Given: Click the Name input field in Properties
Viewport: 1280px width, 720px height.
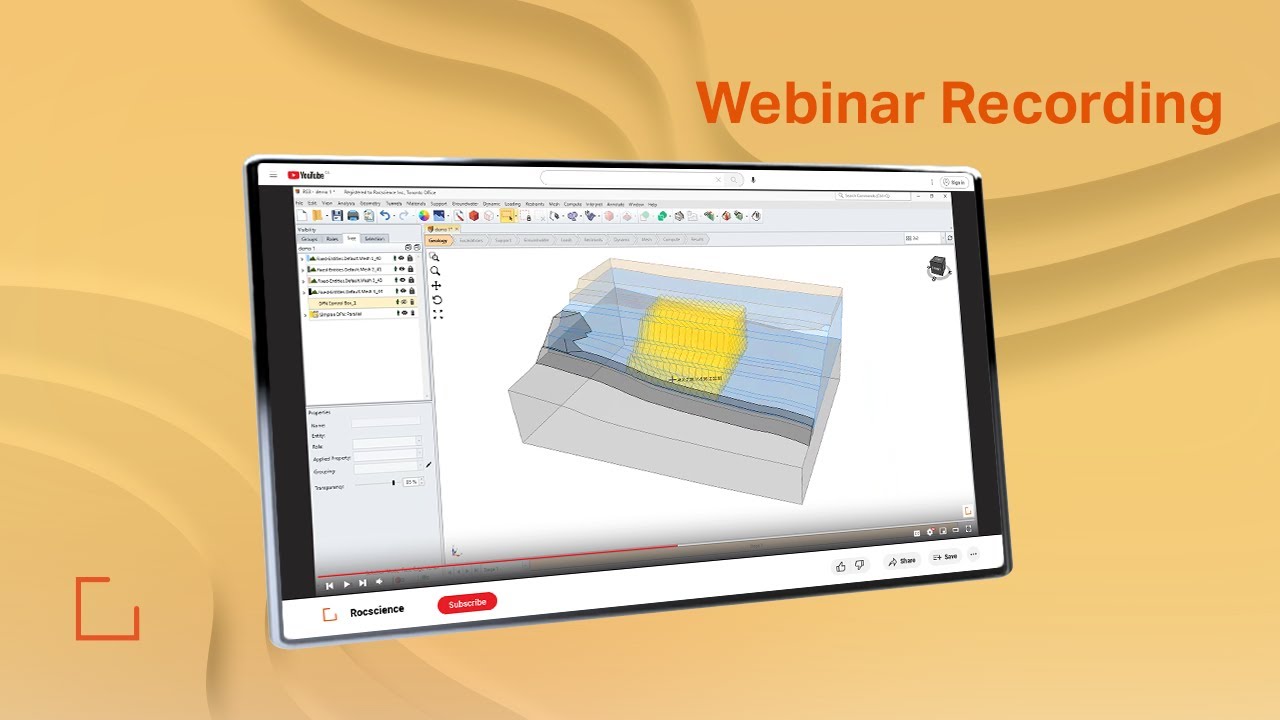Looking at the screenshot, I should pos(386,422).
